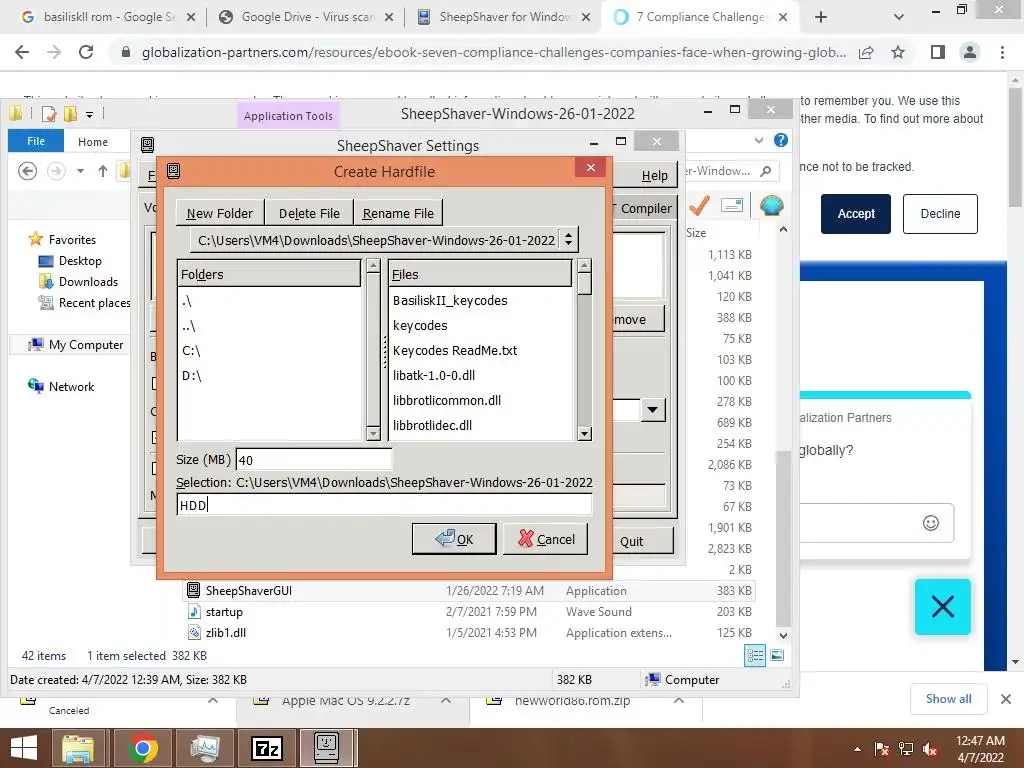Viewport: 1024px width, 768px height.
Task: Open the Application Tools ribbon tab
Action: [288, 116]
